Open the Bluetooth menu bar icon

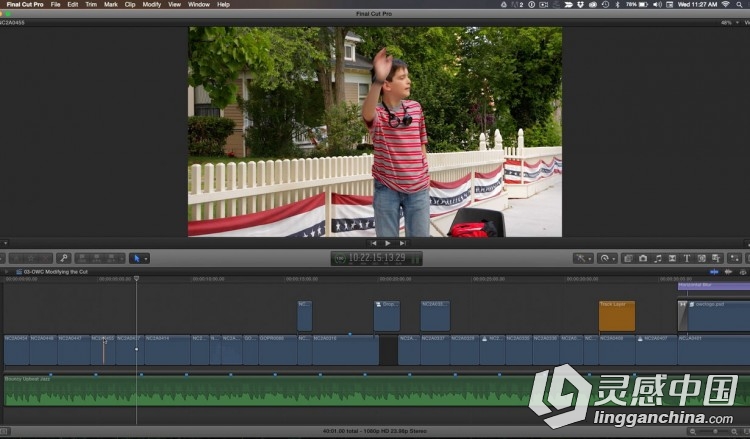tap(617, 4)
